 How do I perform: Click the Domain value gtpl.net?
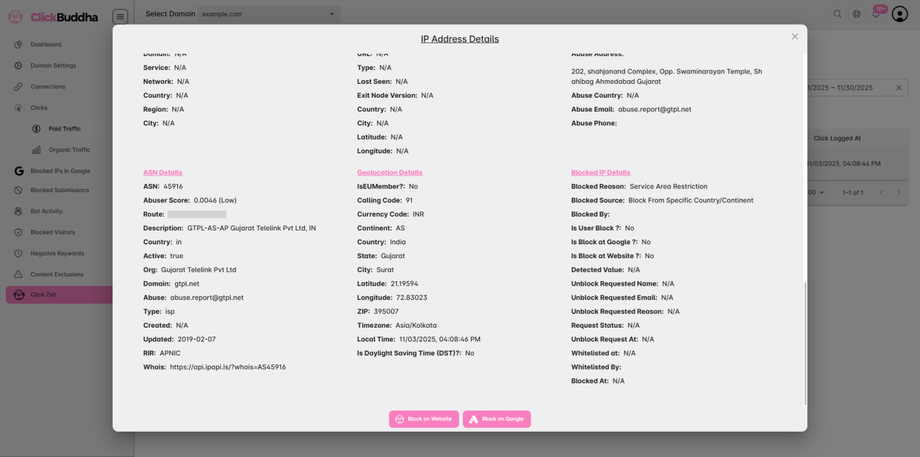pyautogui.click(x=187, y=284)
